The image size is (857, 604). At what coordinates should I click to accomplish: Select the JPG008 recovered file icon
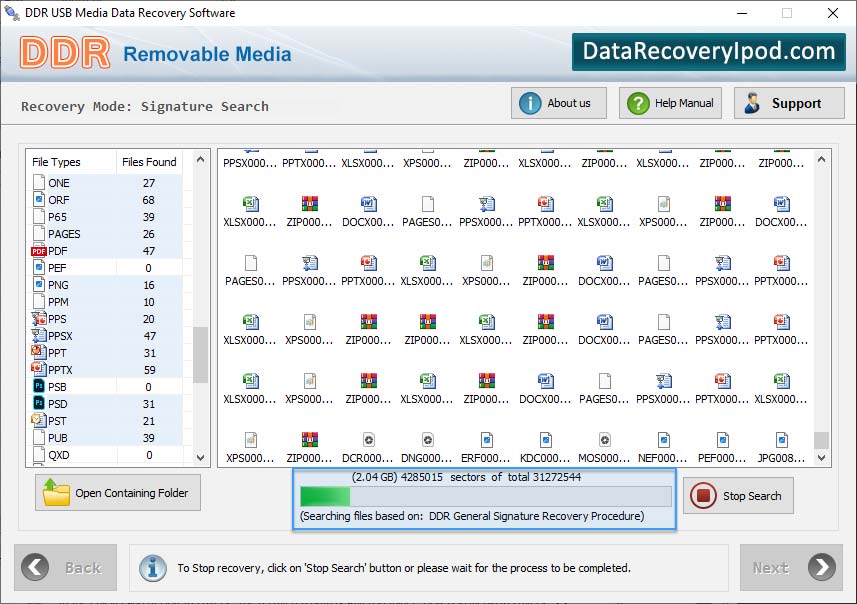pyautogui.click(x=782, y=440)
